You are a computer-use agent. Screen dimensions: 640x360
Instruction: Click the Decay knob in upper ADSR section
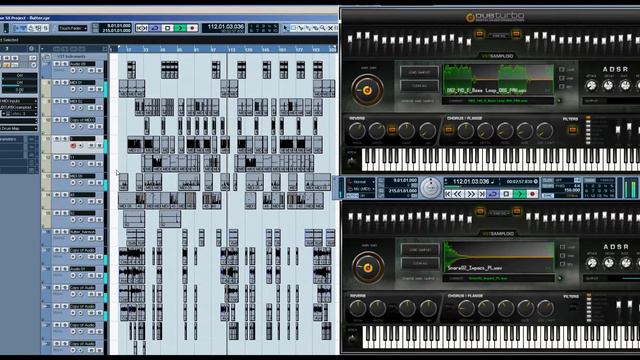608,86
